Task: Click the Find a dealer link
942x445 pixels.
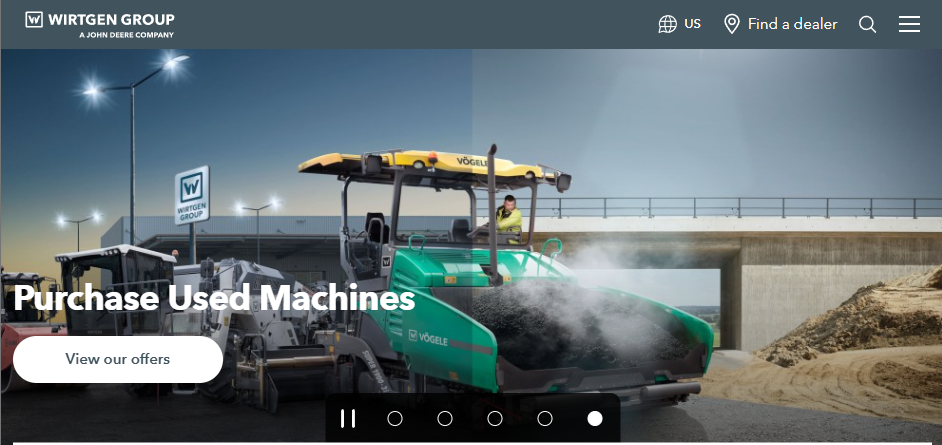Action: 780,24
